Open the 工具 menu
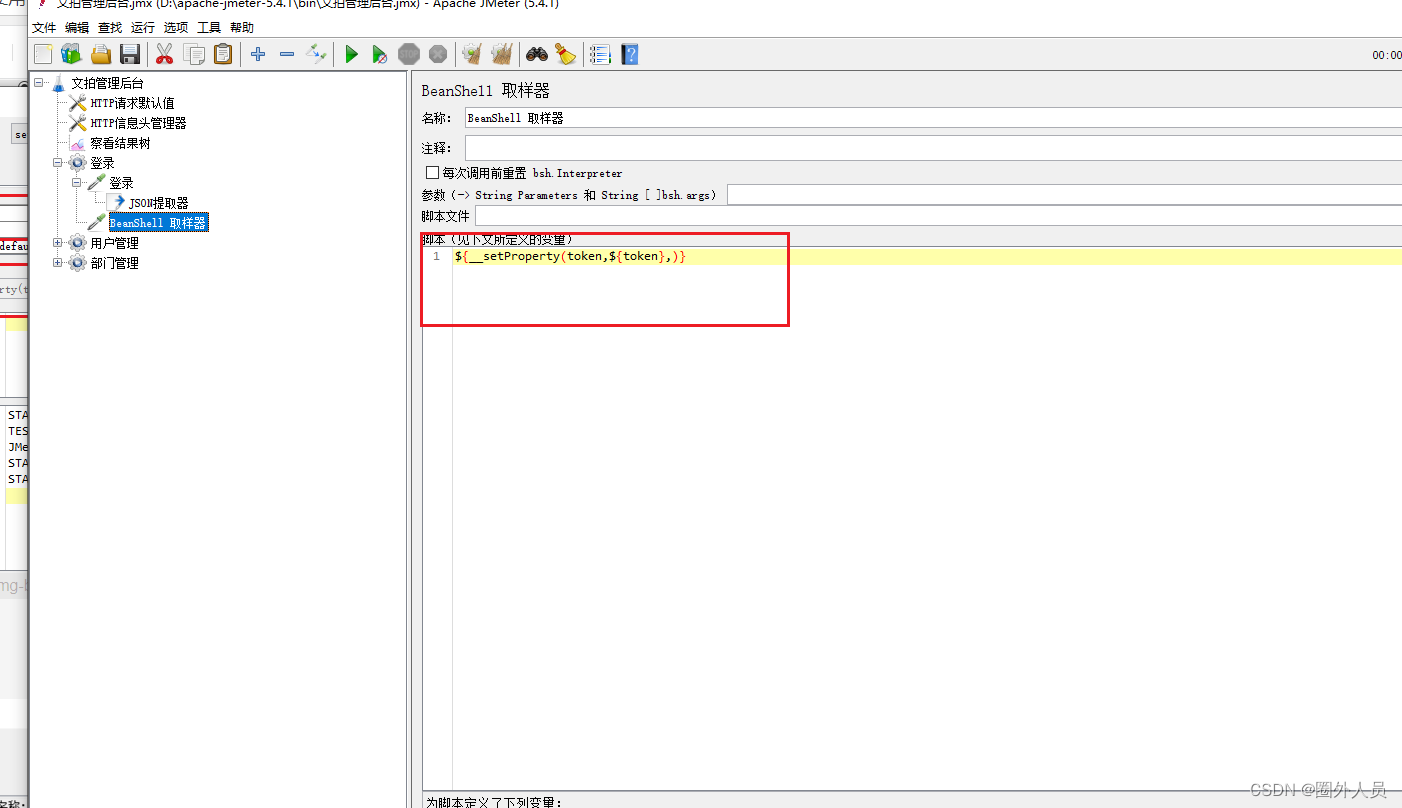Viewport: 1402px width, 808px height. coord(209,28)
